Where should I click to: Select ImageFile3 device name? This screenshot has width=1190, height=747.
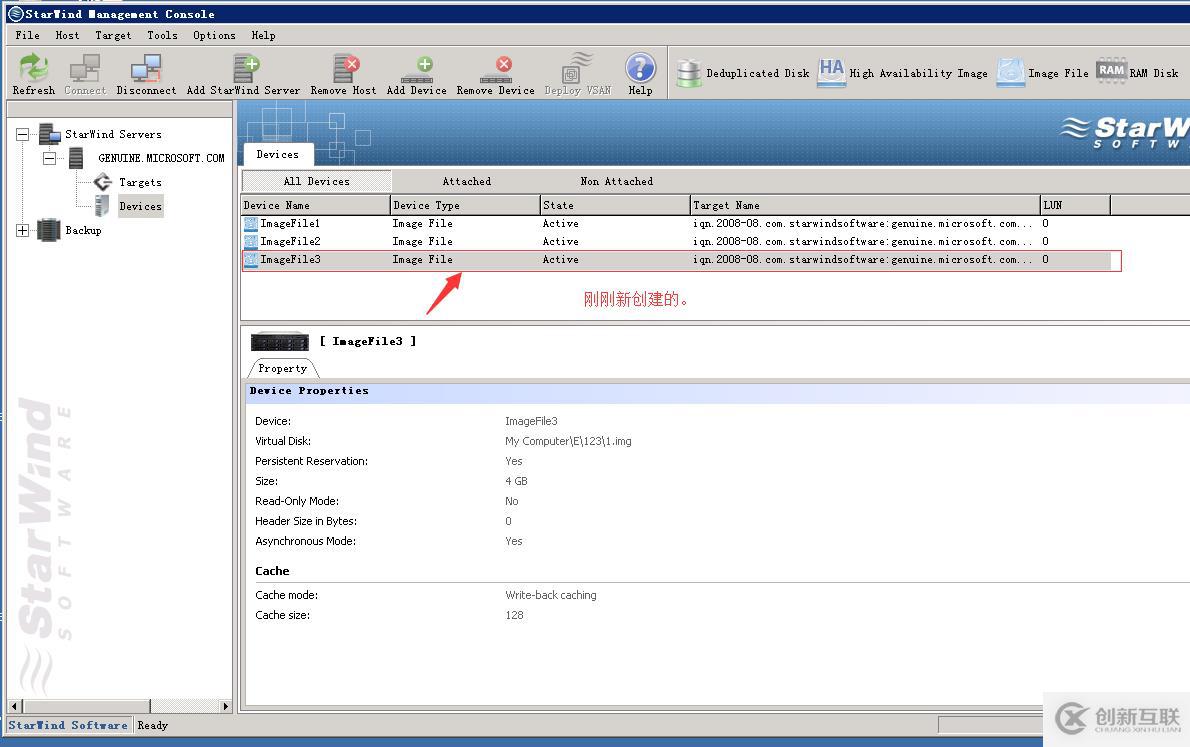click(x=290, y=260)
